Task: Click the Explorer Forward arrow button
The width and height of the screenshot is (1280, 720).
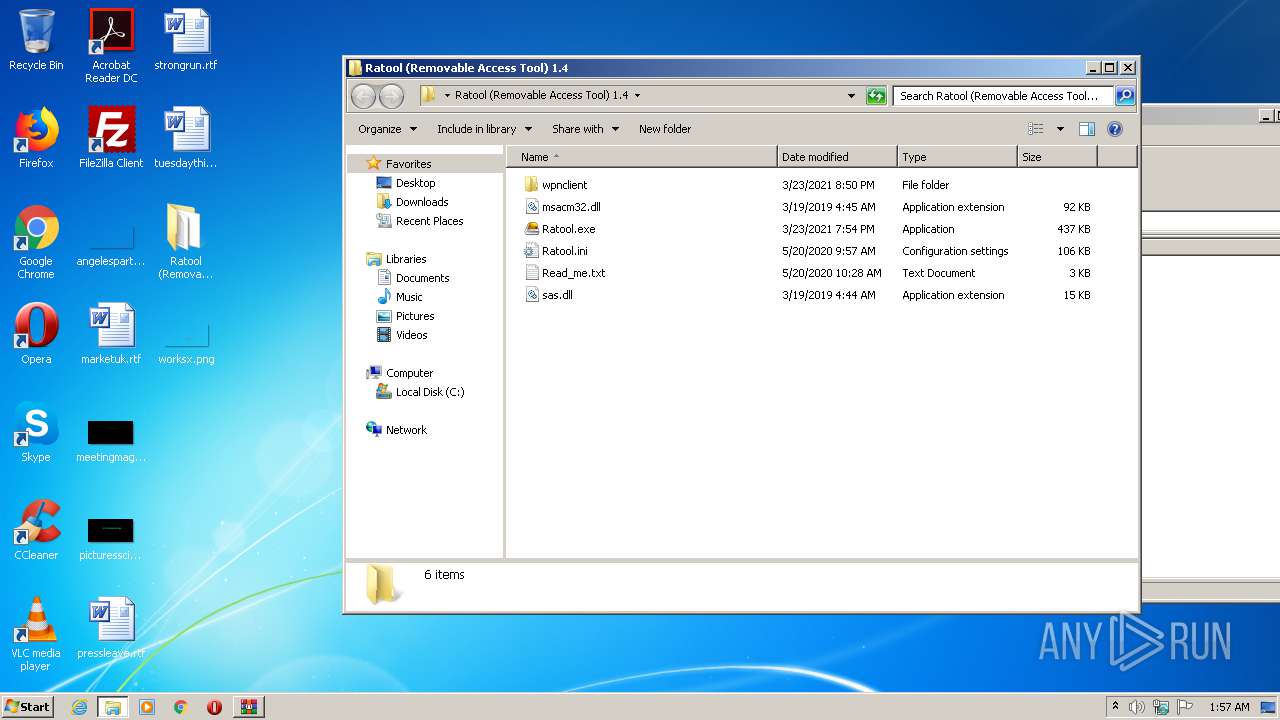Action: point(391,96)
